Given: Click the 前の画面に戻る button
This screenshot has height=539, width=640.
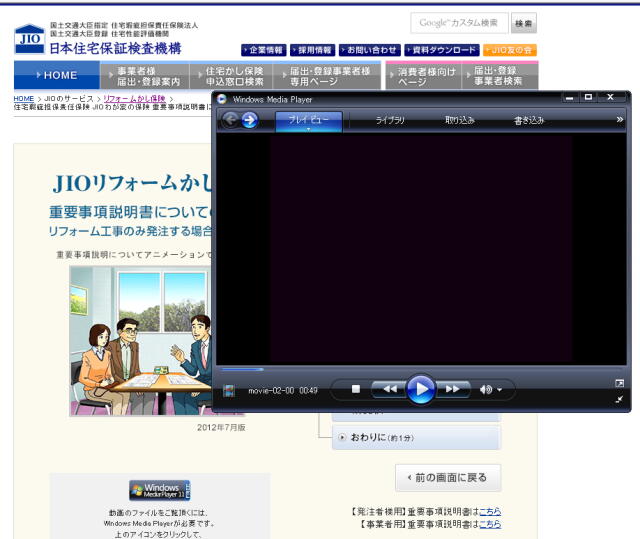Looking at the screenshot, I should [447, 477].
